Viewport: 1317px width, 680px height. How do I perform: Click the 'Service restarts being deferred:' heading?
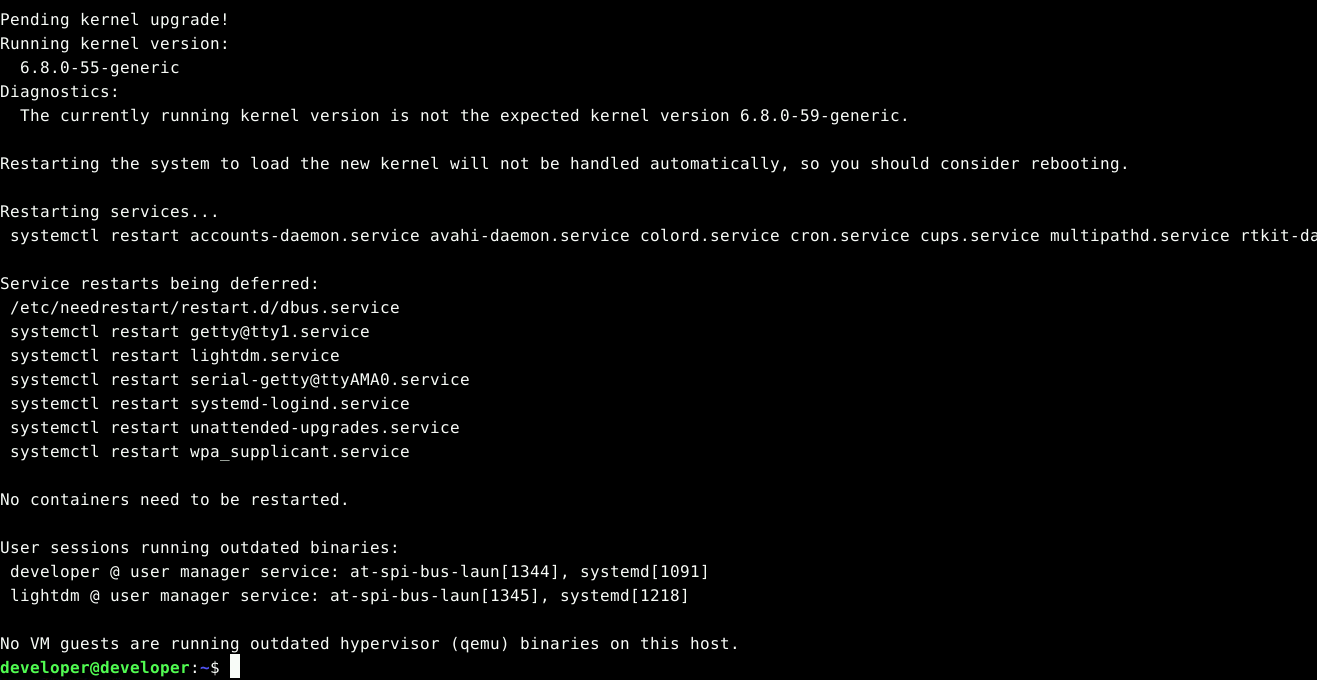(x=160, y=283)
